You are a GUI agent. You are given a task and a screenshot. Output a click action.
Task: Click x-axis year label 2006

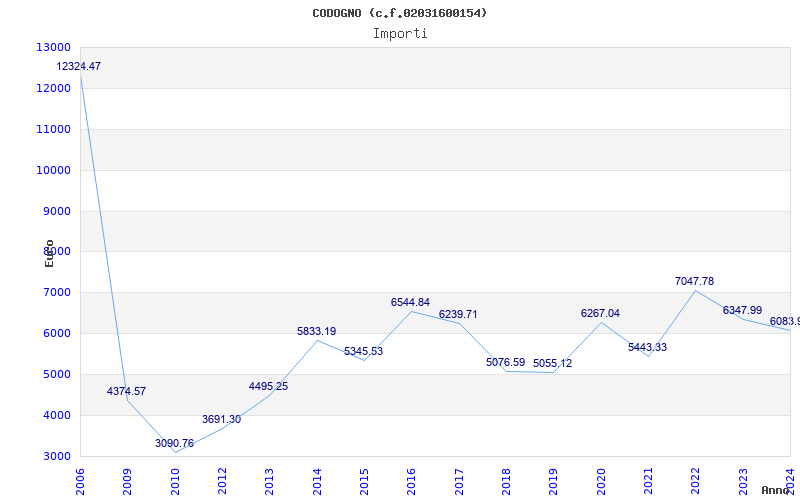pyautogui.click(x=80, y=482)
